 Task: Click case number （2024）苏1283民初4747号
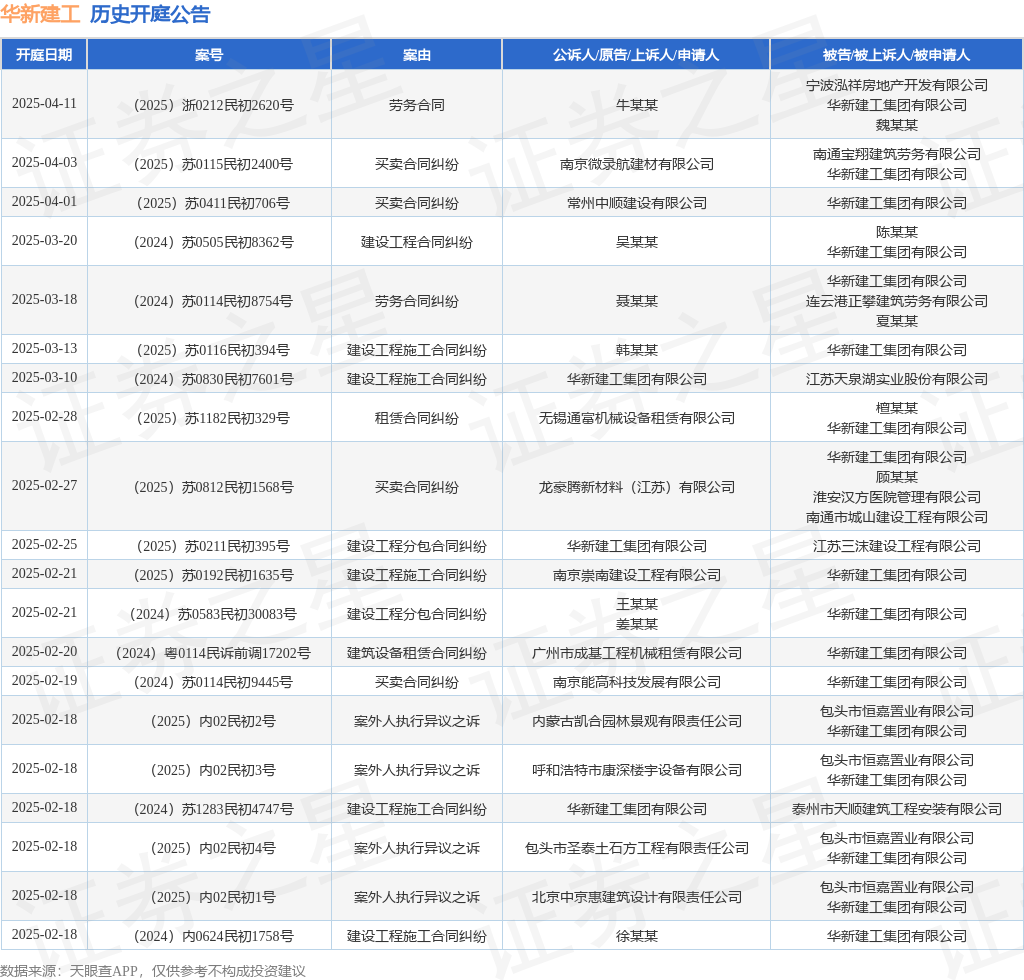(210, 810)
